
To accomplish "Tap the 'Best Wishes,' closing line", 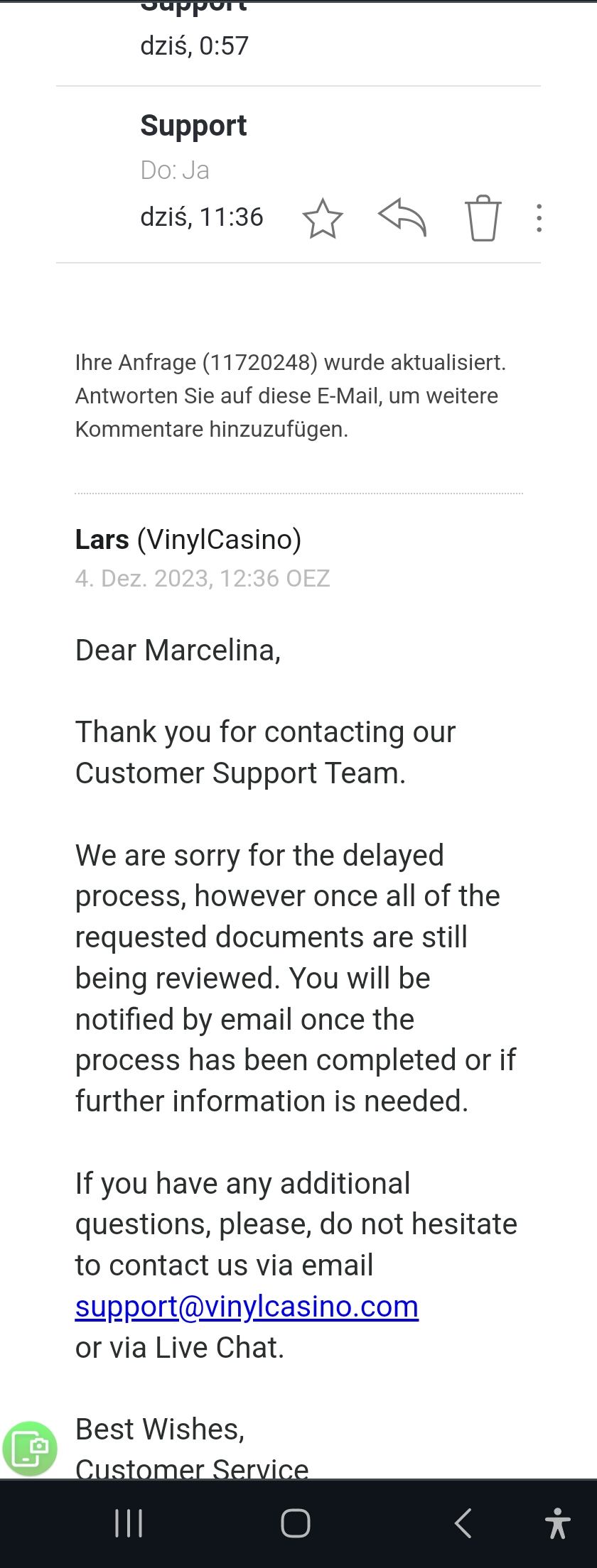I will [160, 1429].
